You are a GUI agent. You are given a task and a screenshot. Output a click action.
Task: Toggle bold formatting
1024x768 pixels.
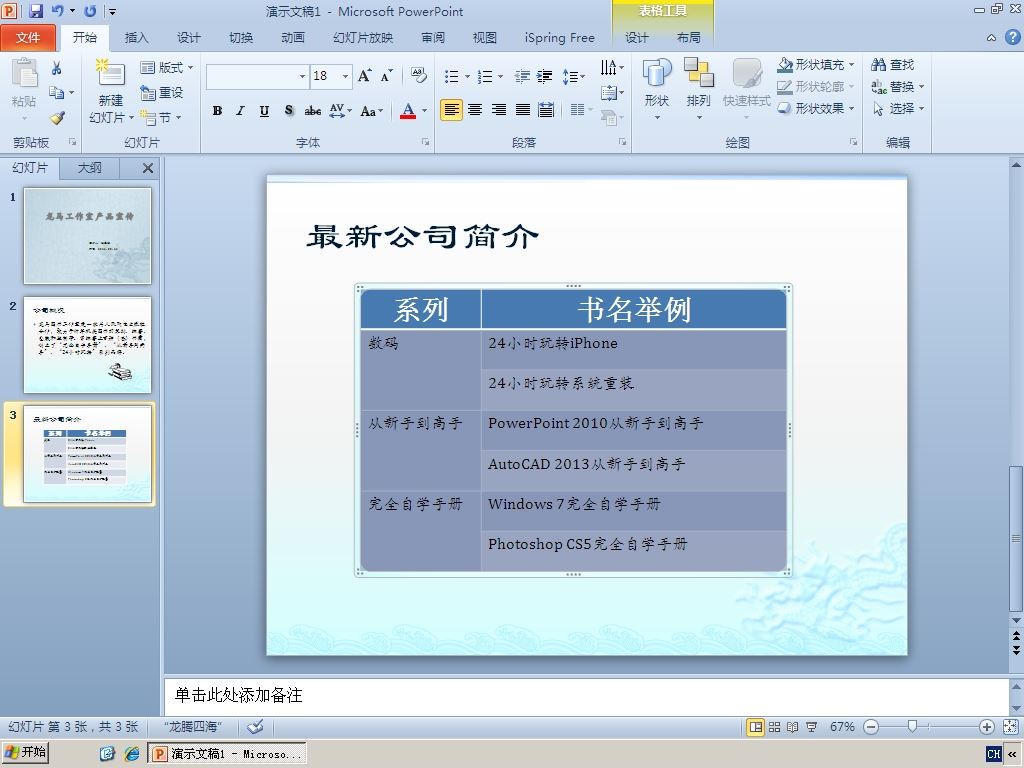[x=217, y=110]
